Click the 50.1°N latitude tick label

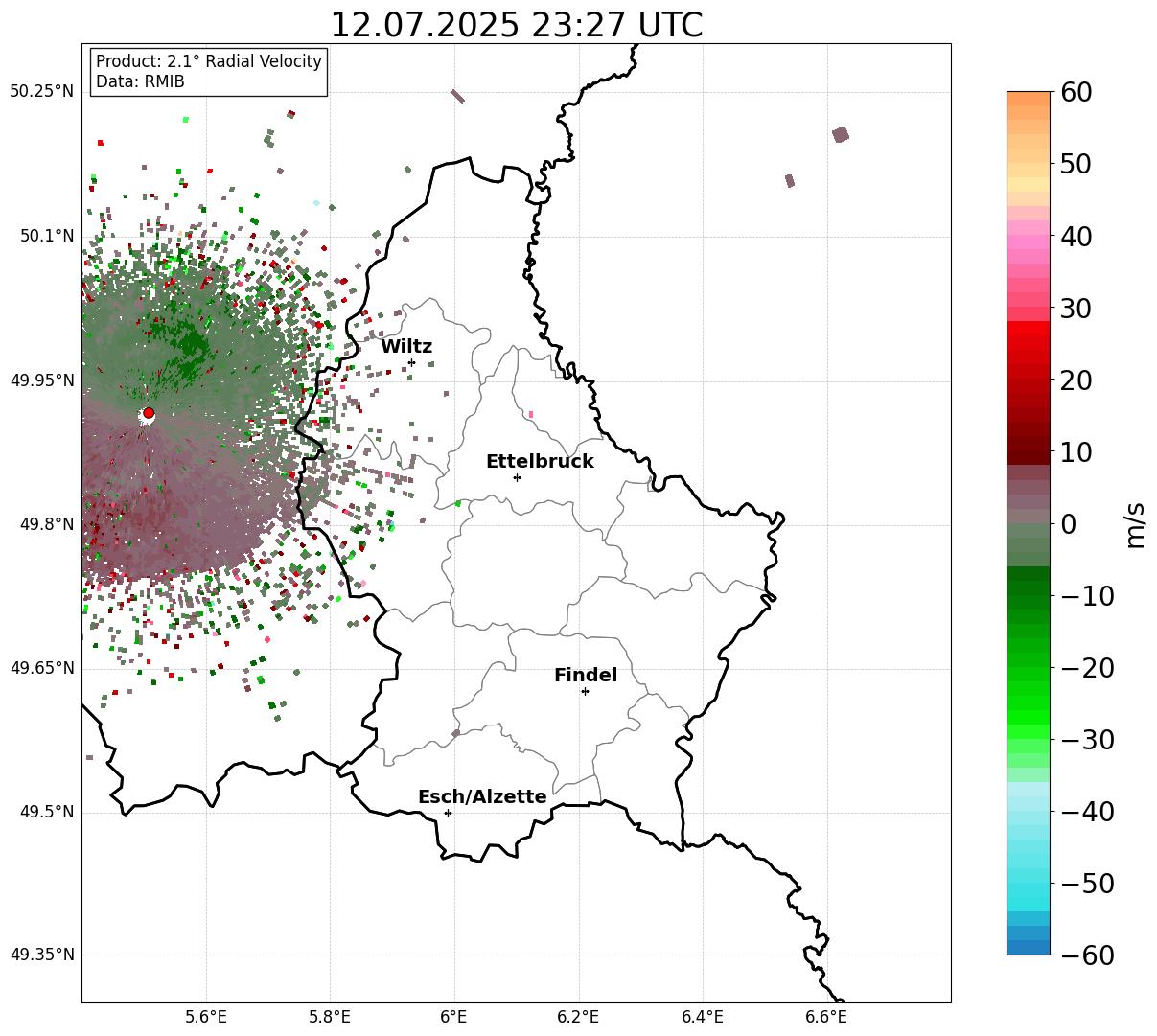(45, 236)
